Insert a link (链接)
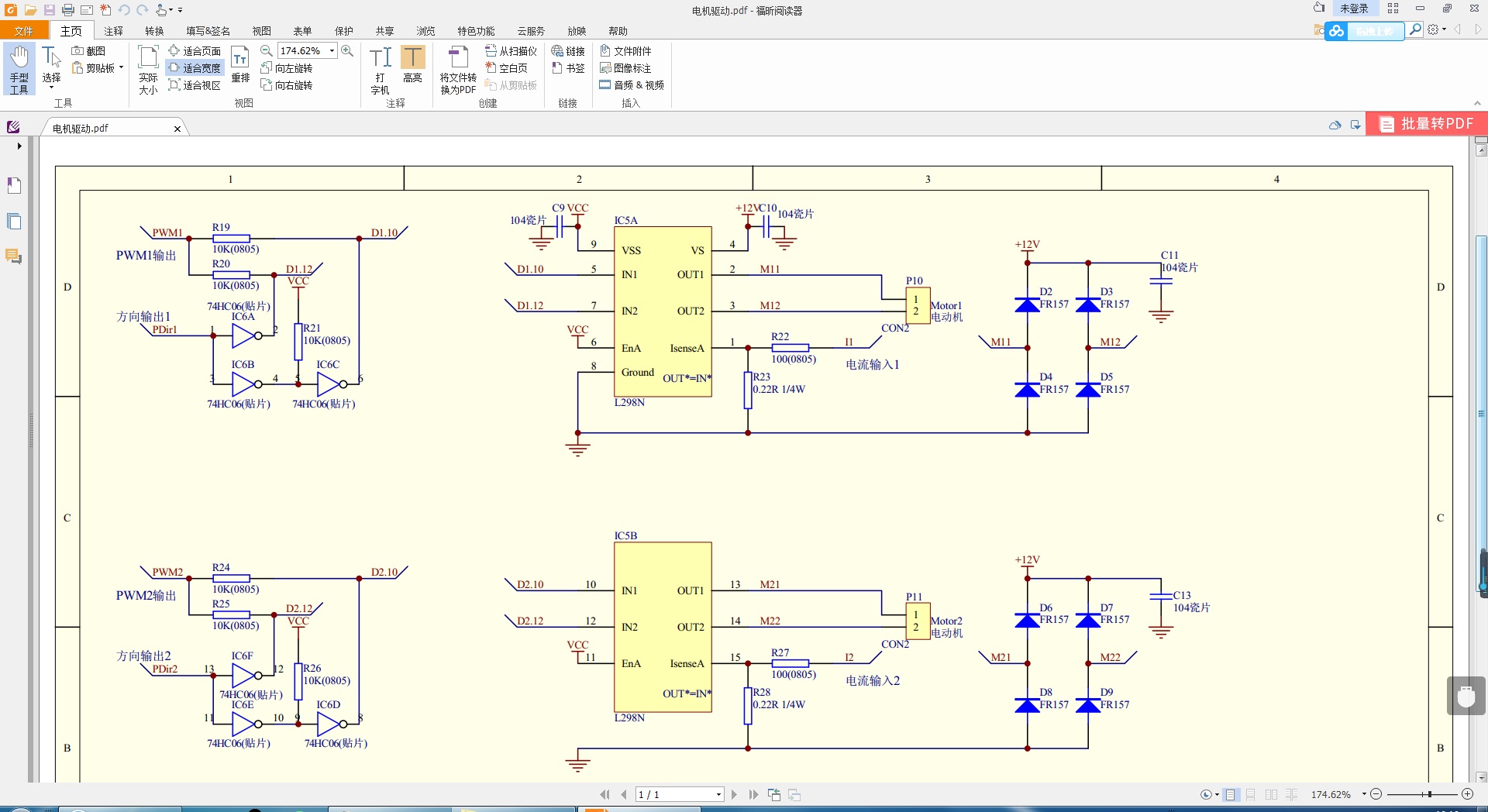 (x=568, y=51)
